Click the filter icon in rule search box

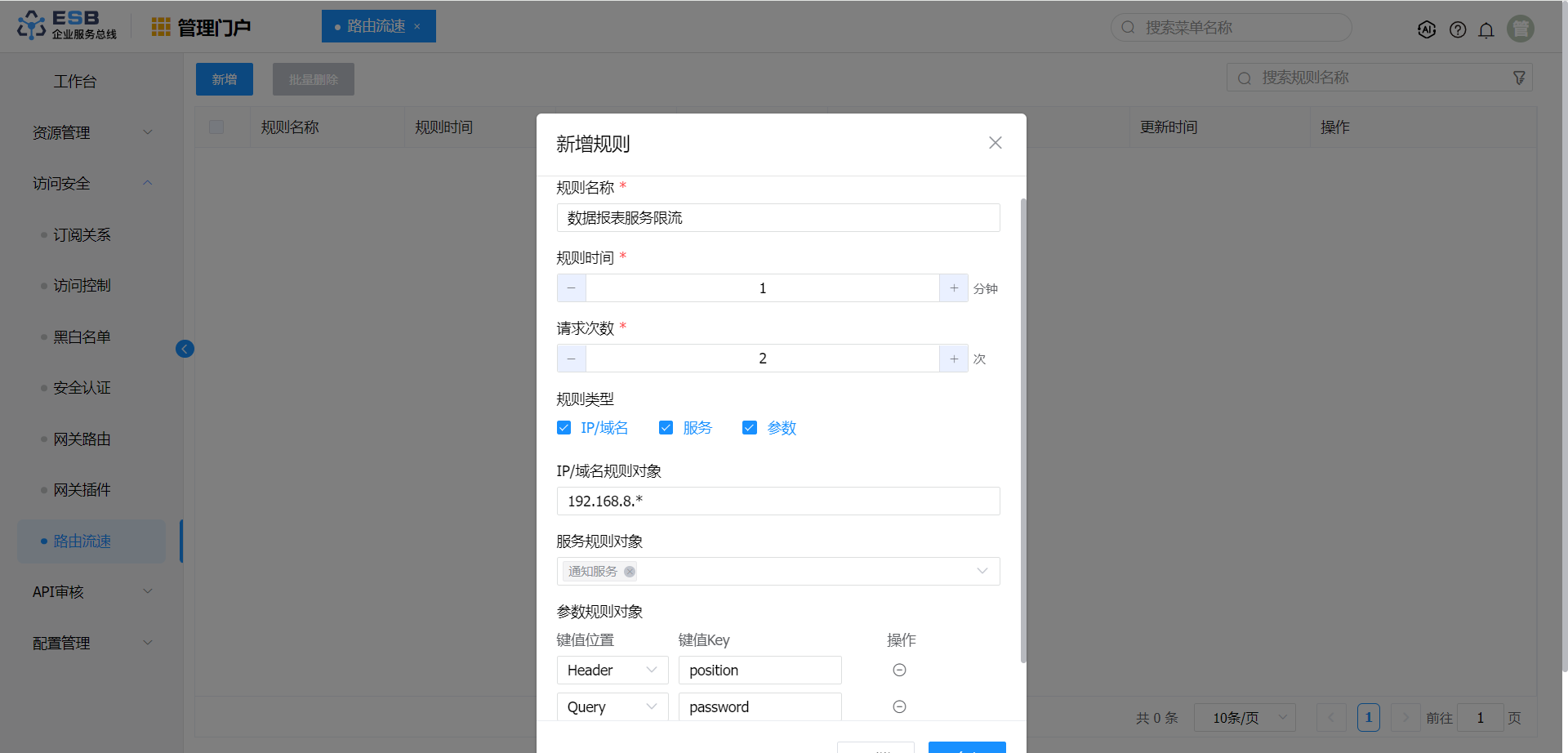[1519, 78]
